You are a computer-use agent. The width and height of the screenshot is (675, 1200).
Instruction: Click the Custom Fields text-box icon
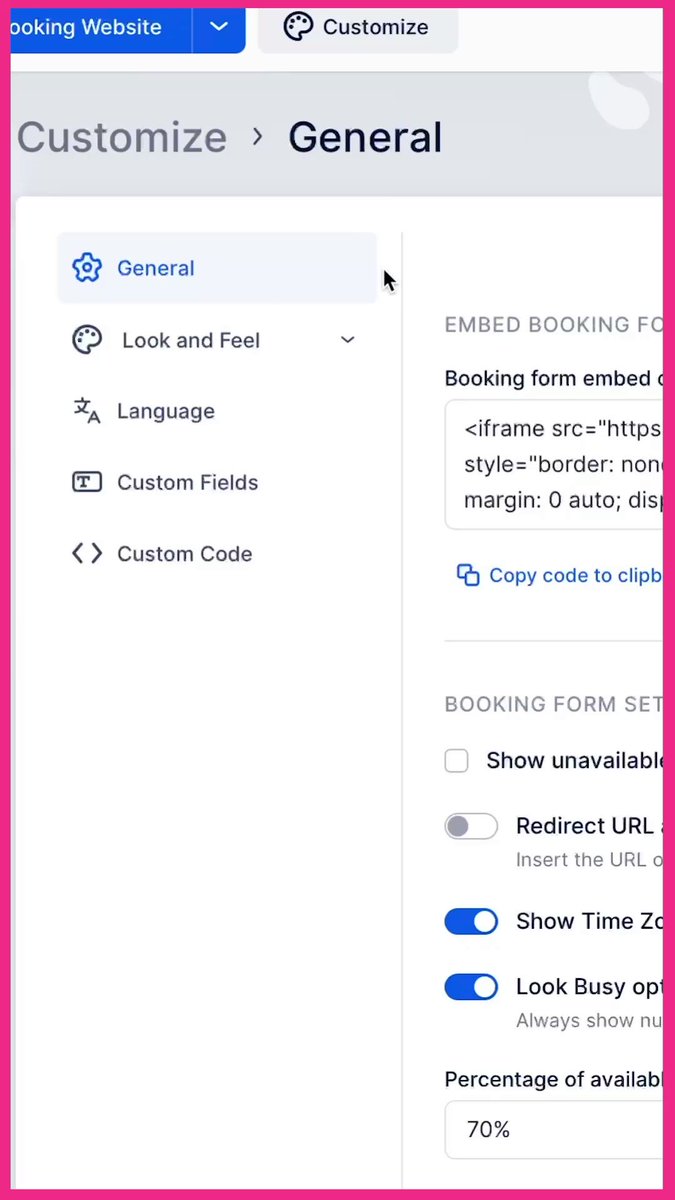click(87, 482)
